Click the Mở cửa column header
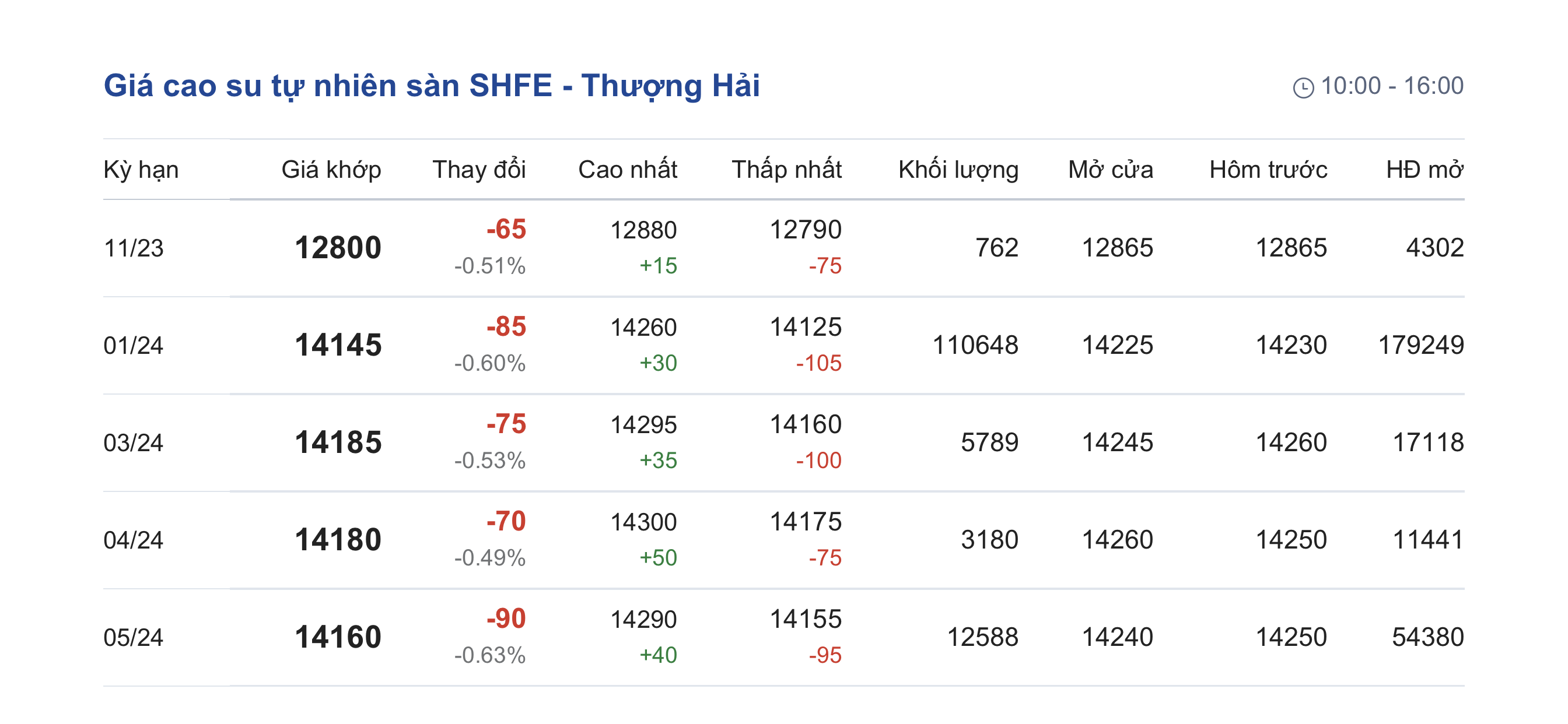The height and width of the screenshot is (724, 1568). click(x=1110, y=169)
